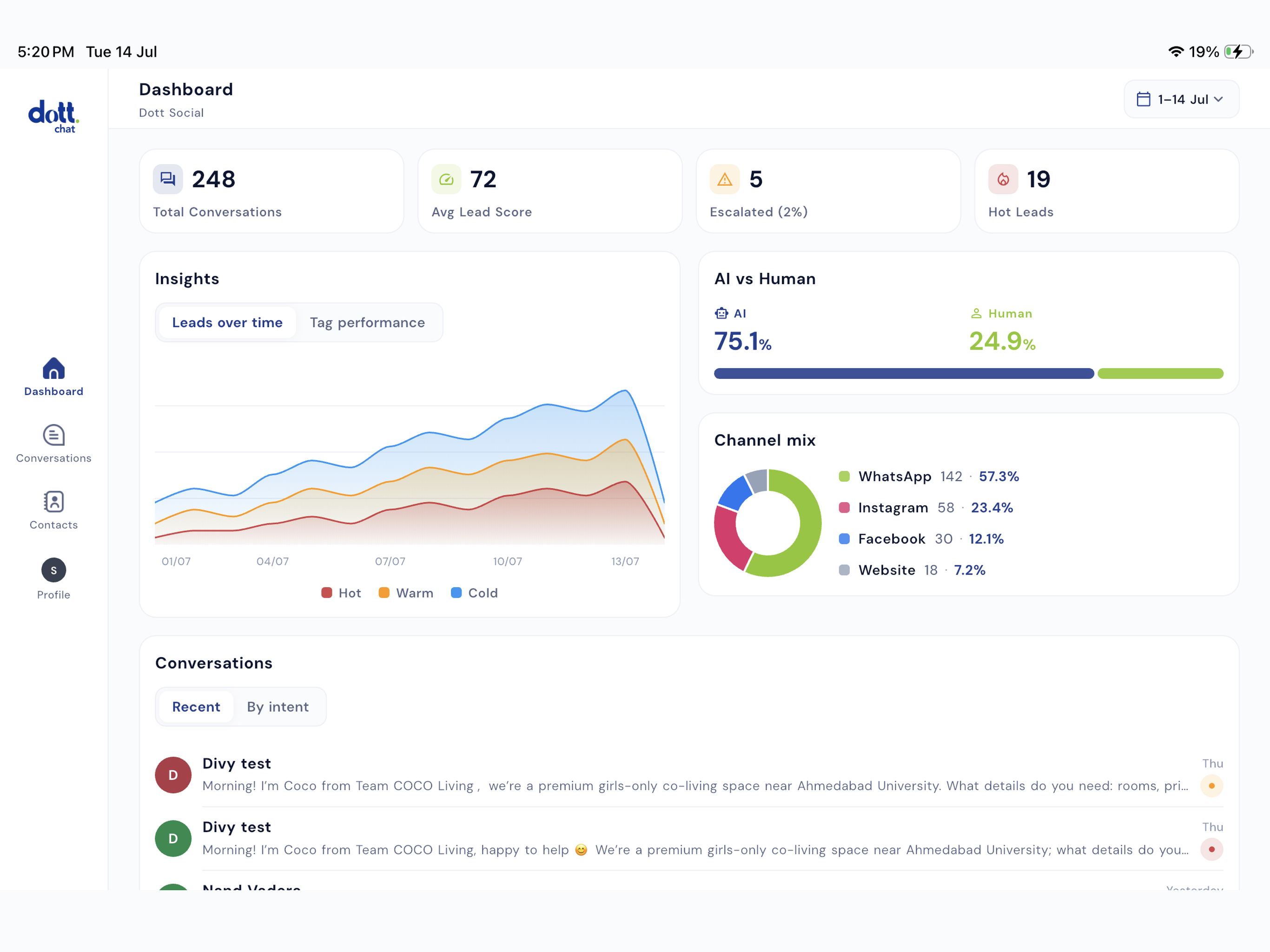This screenshot has height=952, width=1270.
Task: Open Contacts from the sidebar
Action: pos(53,510)
